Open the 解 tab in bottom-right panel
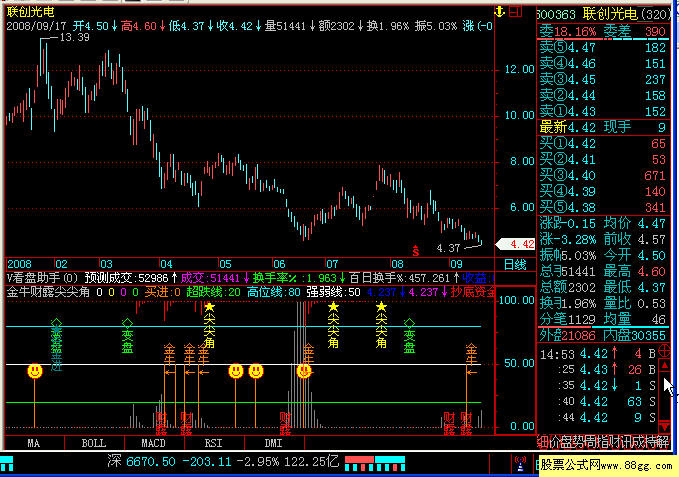The image size is (679, 477). tap(663, 442)
